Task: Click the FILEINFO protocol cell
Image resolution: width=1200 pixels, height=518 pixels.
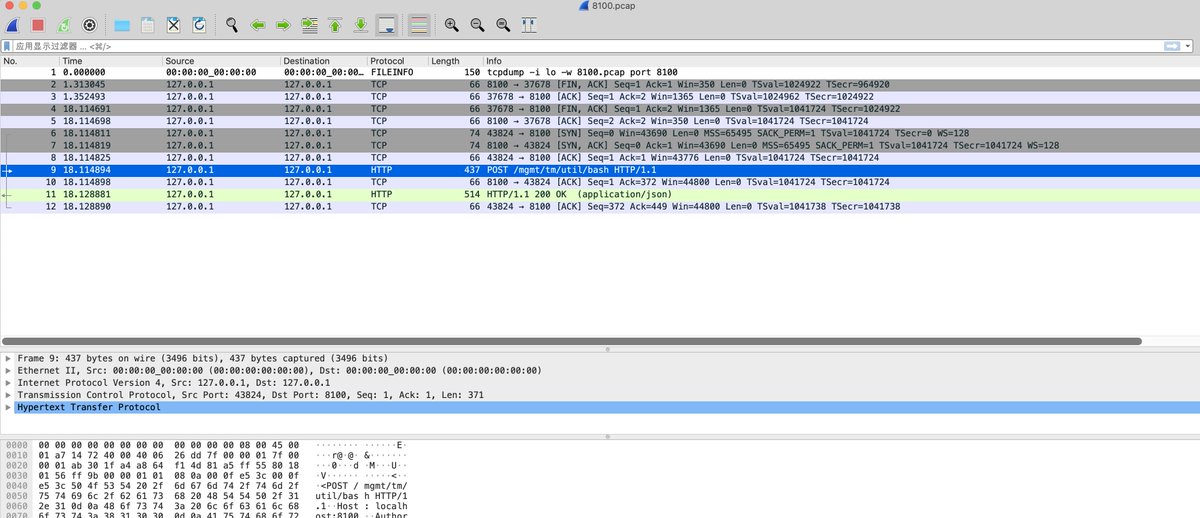Action: pyautogui.click(x=391, y=73)
